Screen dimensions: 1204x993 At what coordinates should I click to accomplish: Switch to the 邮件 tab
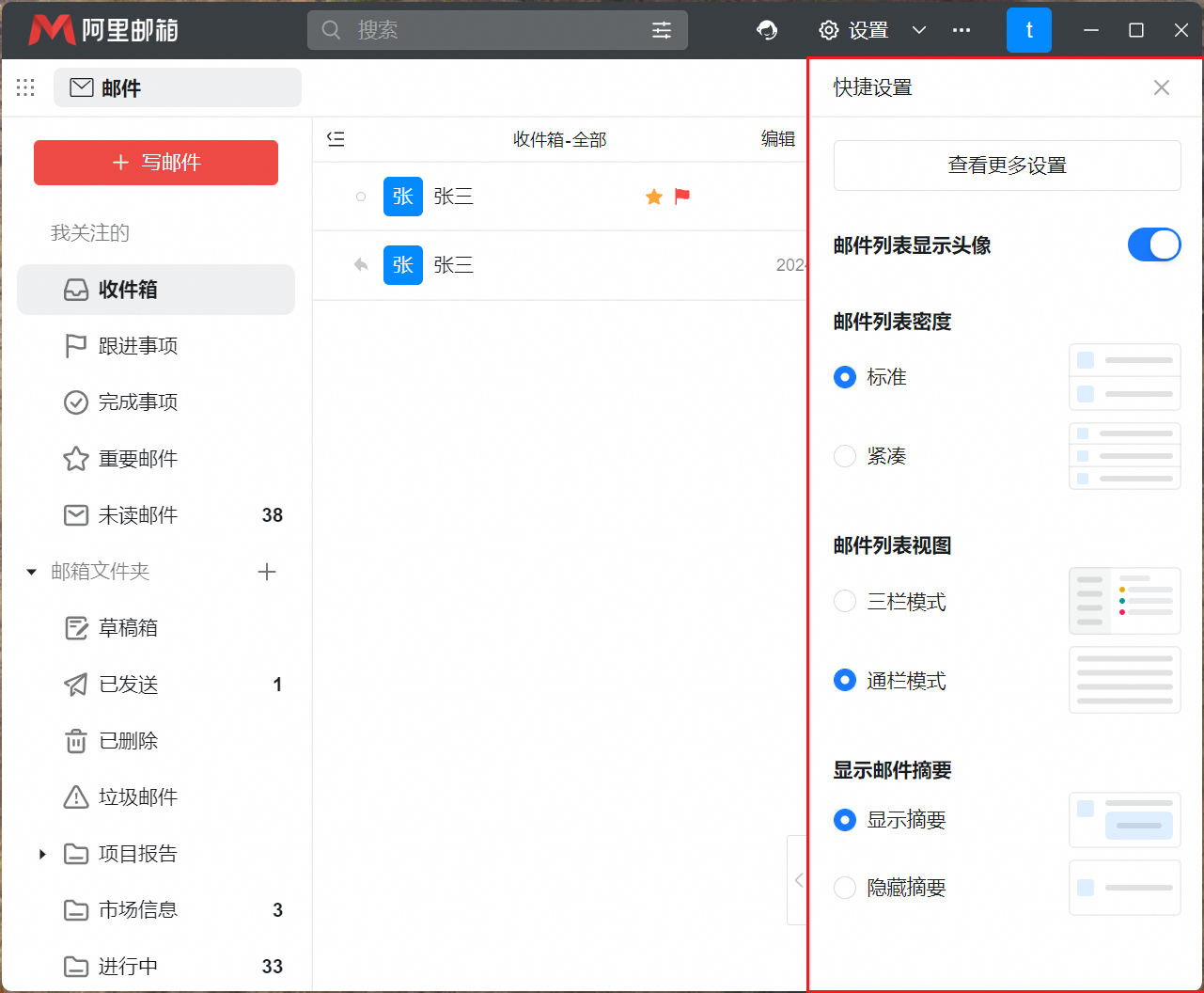pyautogui.click(x=178, y=87)
